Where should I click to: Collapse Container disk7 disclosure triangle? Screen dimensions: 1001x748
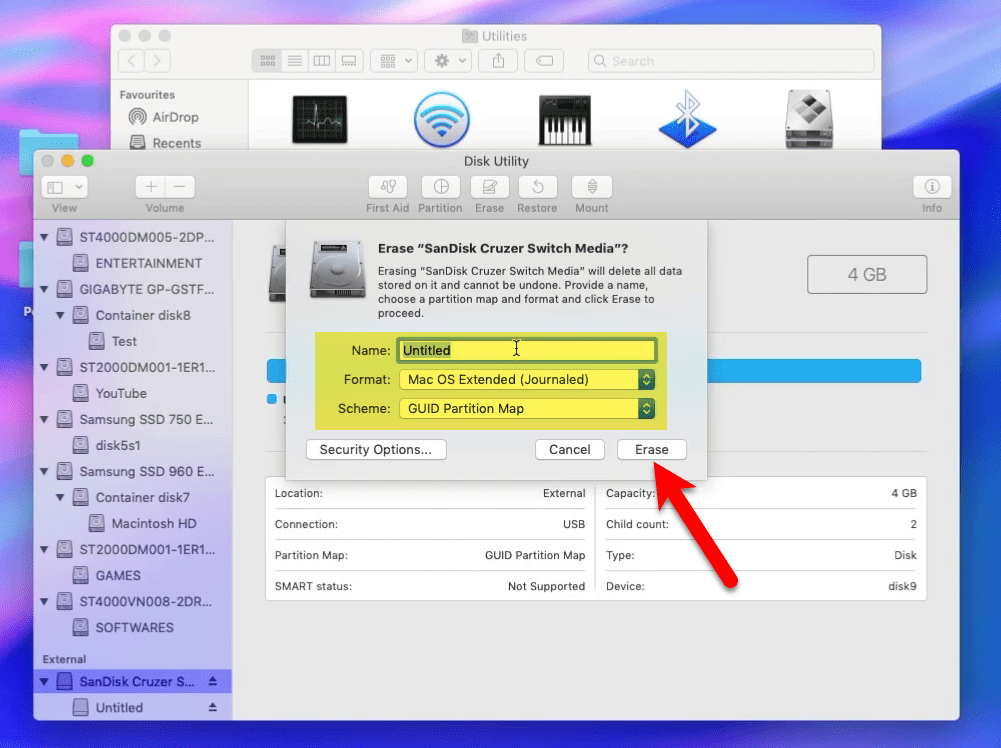point(60,497)
